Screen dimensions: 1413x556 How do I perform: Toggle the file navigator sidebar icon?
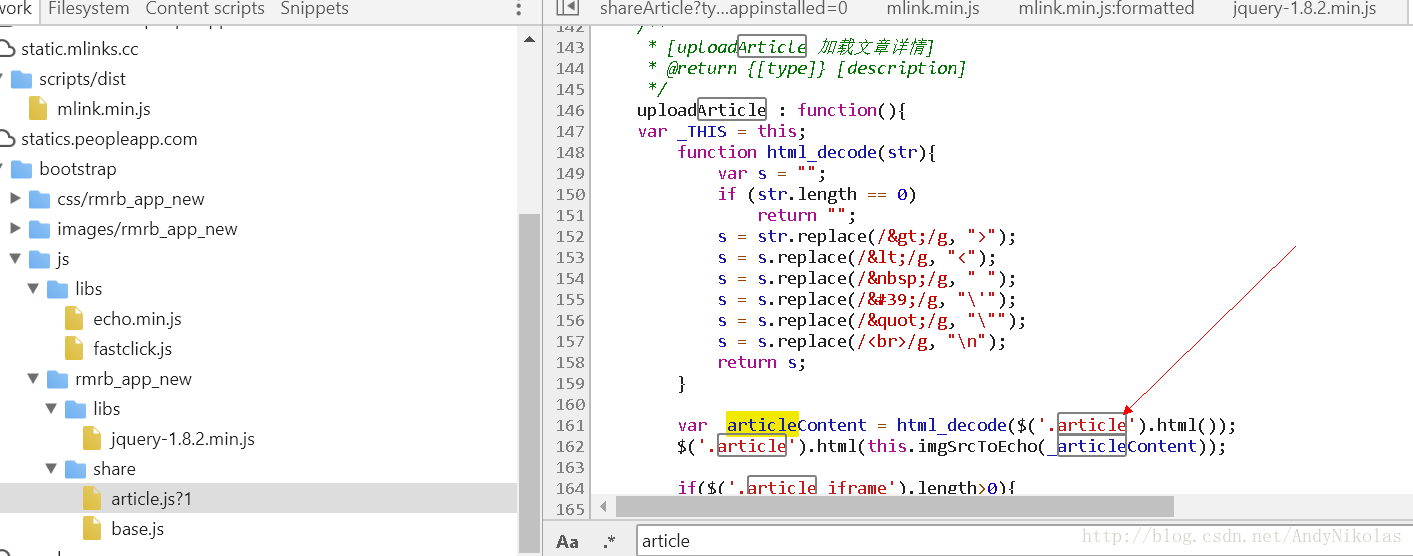click(567, 8)
